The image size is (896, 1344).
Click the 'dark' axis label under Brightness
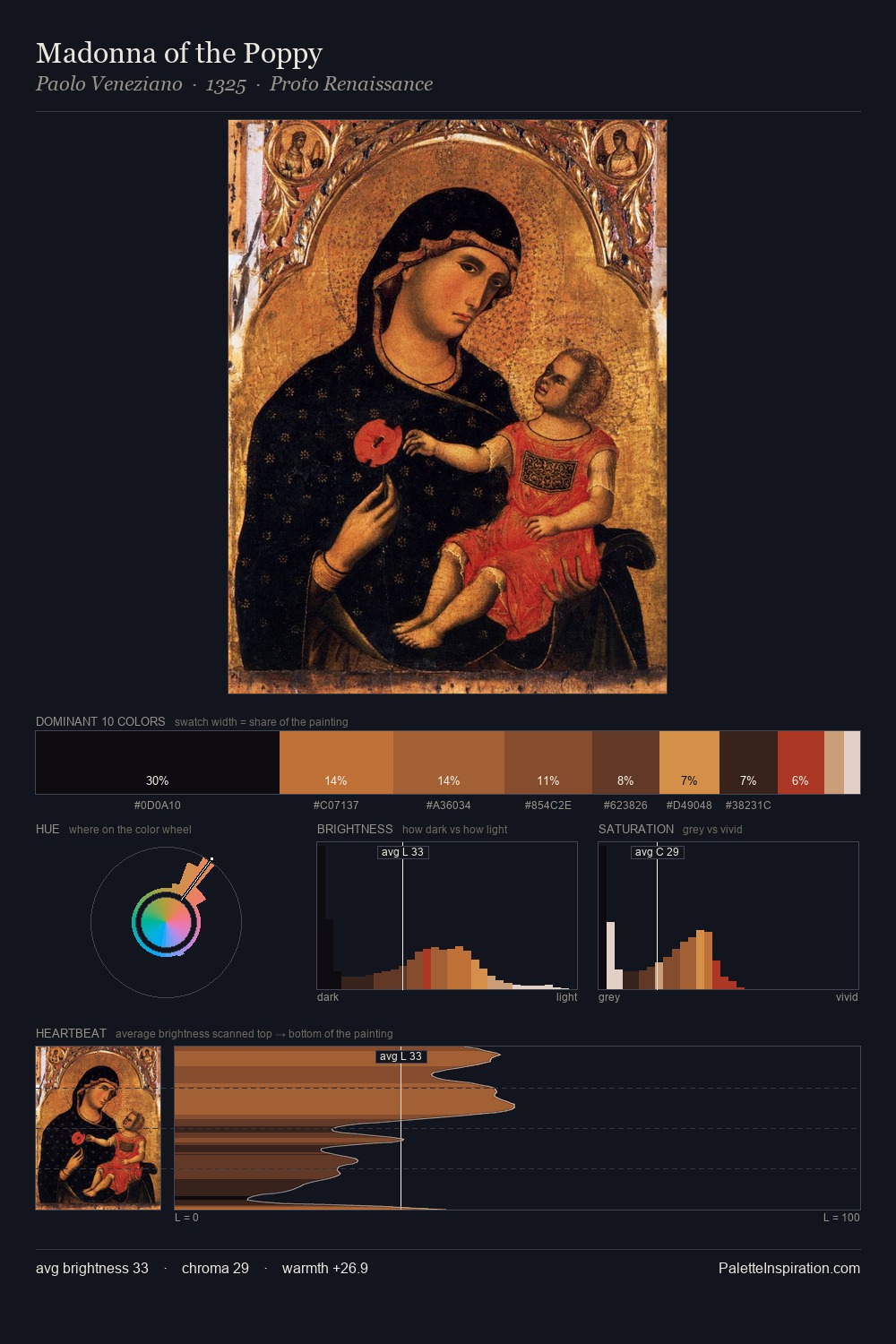[328, 997]
